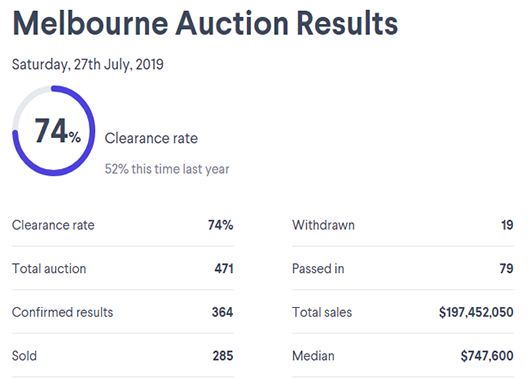Click the 285 sold value

[223, 356]
